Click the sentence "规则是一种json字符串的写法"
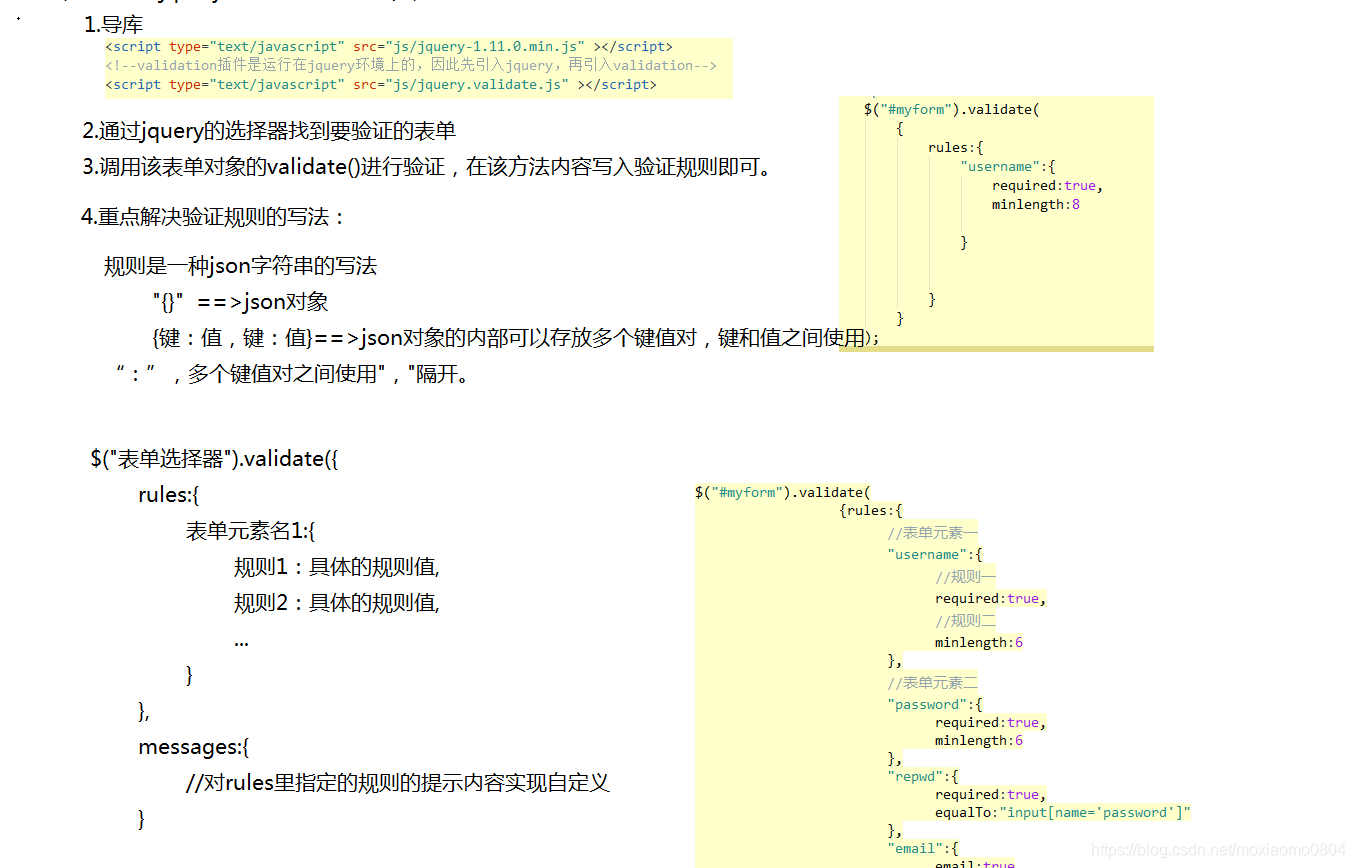Viewport: 1355px width, 868px height. coord(241,266)
